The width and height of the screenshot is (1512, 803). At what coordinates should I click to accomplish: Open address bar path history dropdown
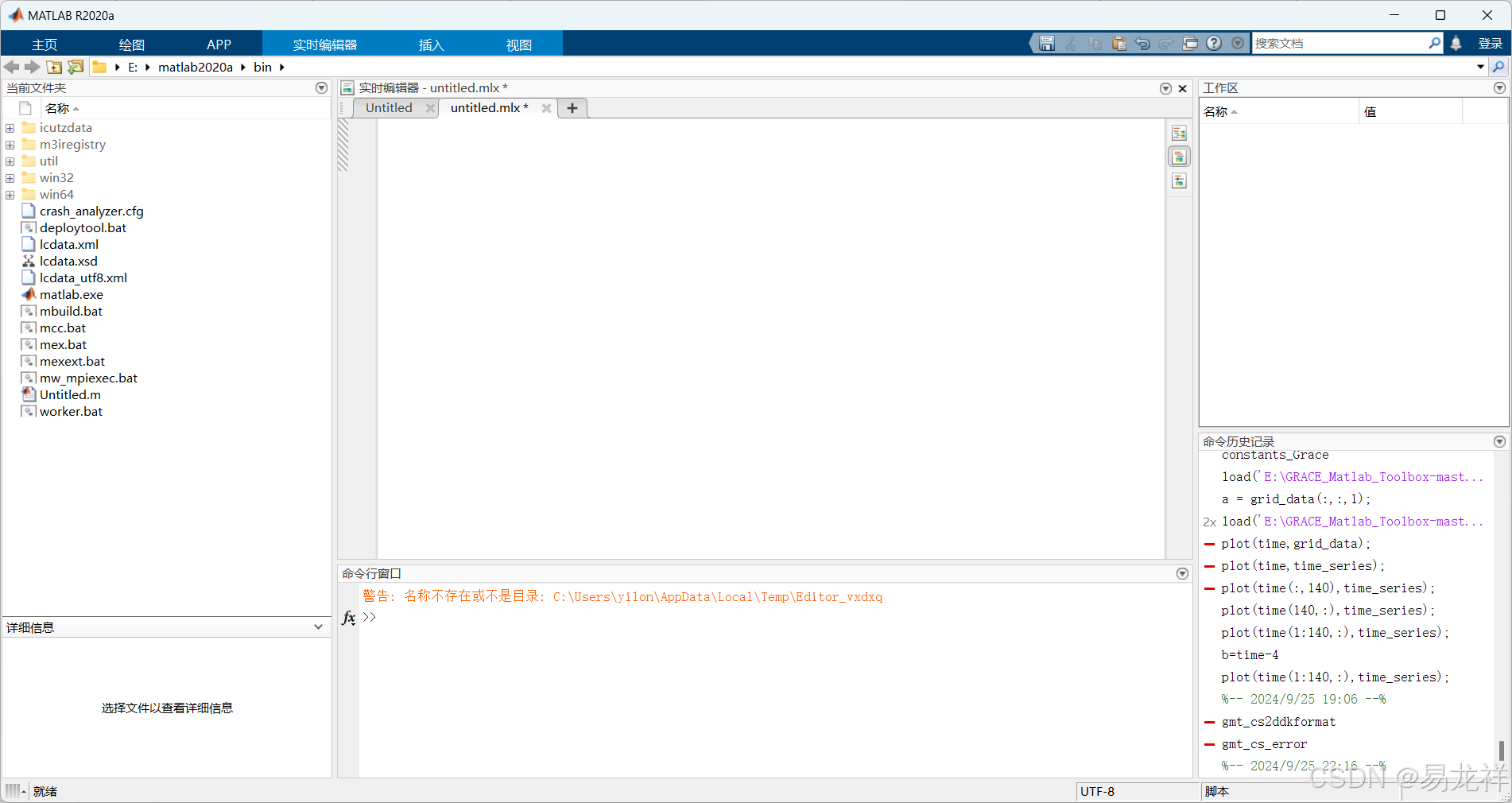1480,67
